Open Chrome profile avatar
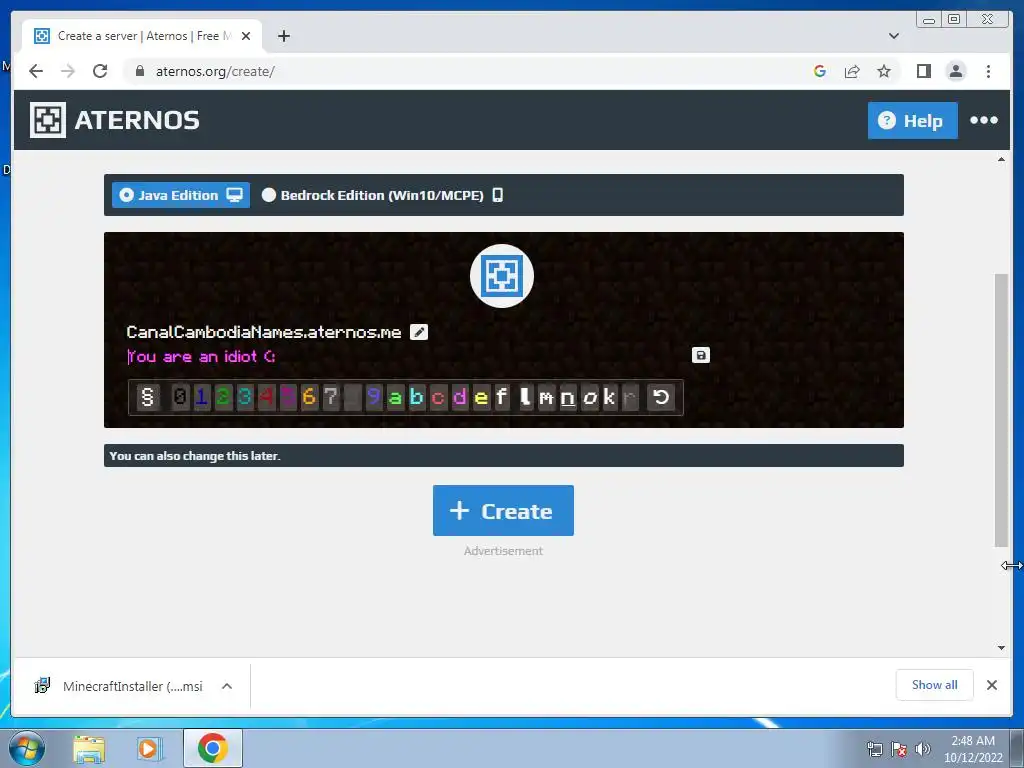This screenshot has height=768, width=1024. (x=955, y=71)
